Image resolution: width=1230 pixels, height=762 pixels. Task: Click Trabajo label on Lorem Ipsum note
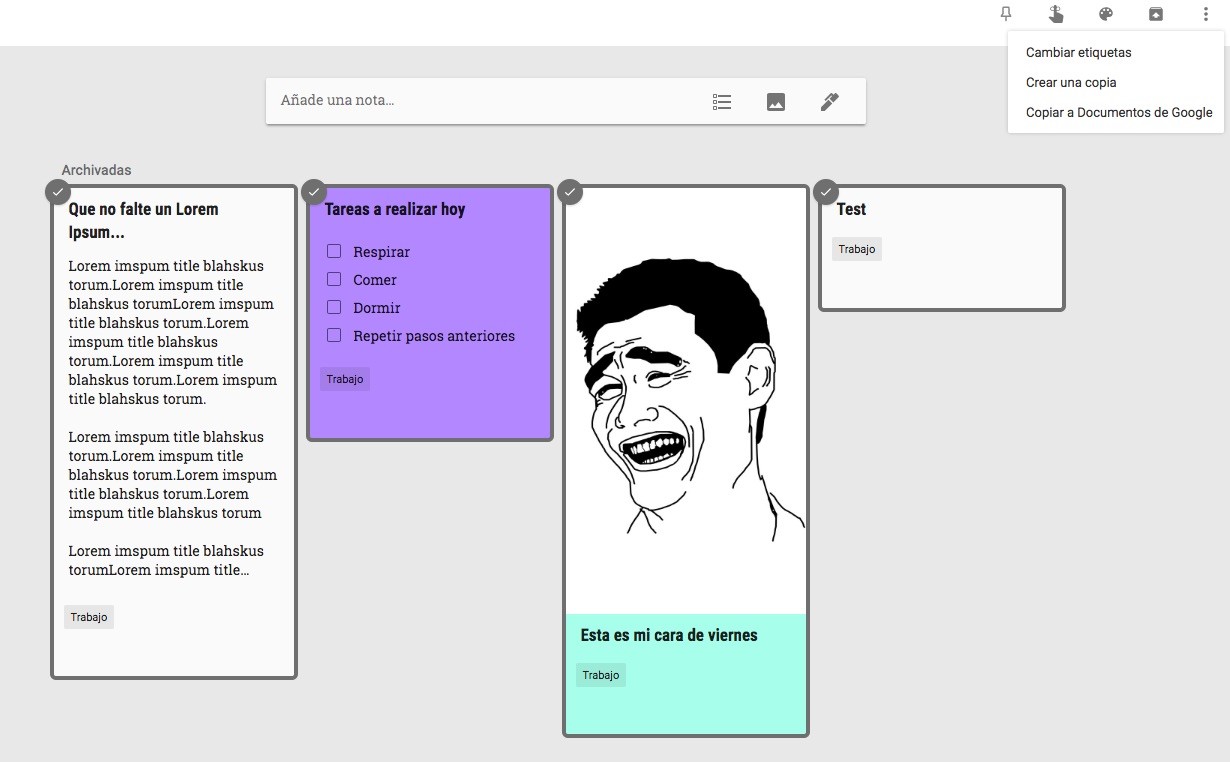pos(89,617)
